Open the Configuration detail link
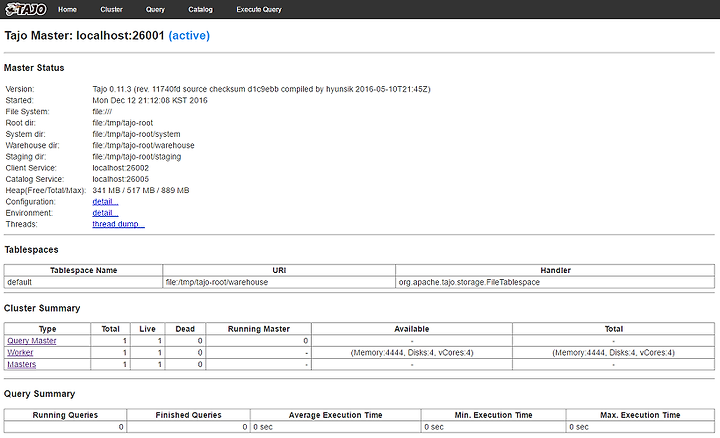This screenshot has height=438, width=720. tap(105, 202)
